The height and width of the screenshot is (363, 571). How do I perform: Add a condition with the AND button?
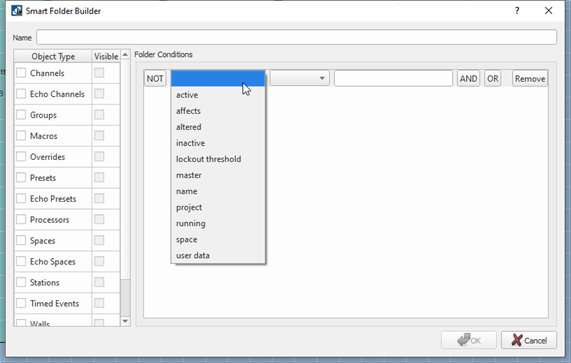click(468, 79)
